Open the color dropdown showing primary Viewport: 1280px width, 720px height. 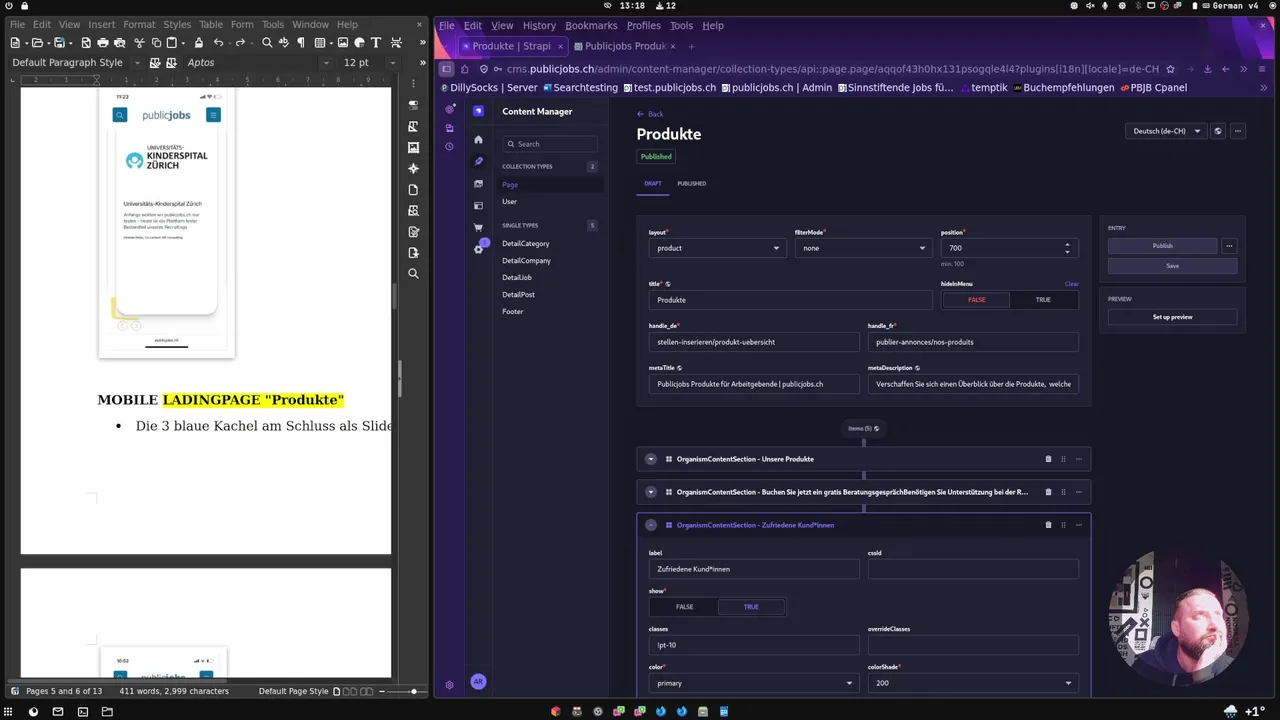(x=754, y=683)
